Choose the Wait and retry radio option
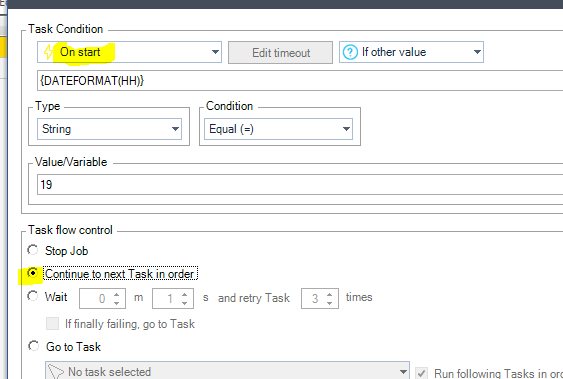 click(33, 296)
